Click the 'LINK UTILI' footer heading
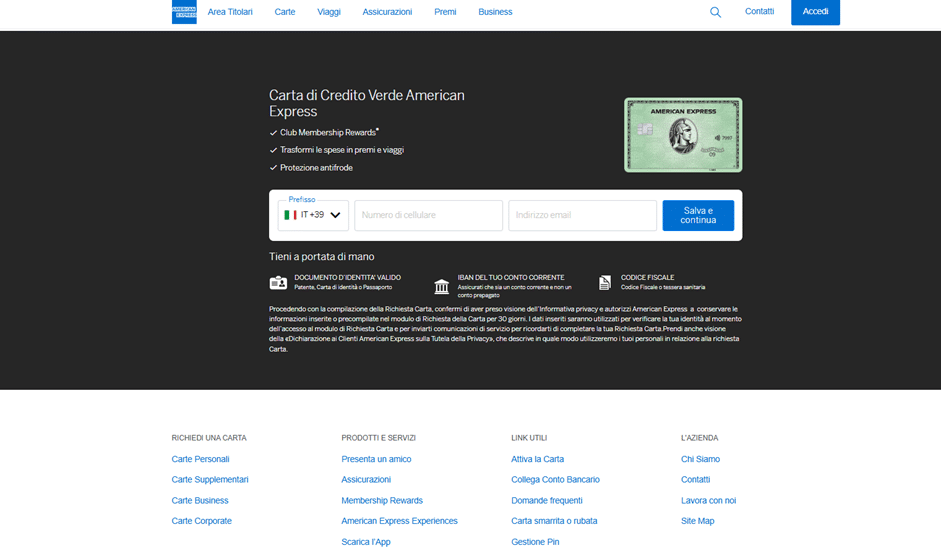This screenshot has height=556, width=941. 529,438
